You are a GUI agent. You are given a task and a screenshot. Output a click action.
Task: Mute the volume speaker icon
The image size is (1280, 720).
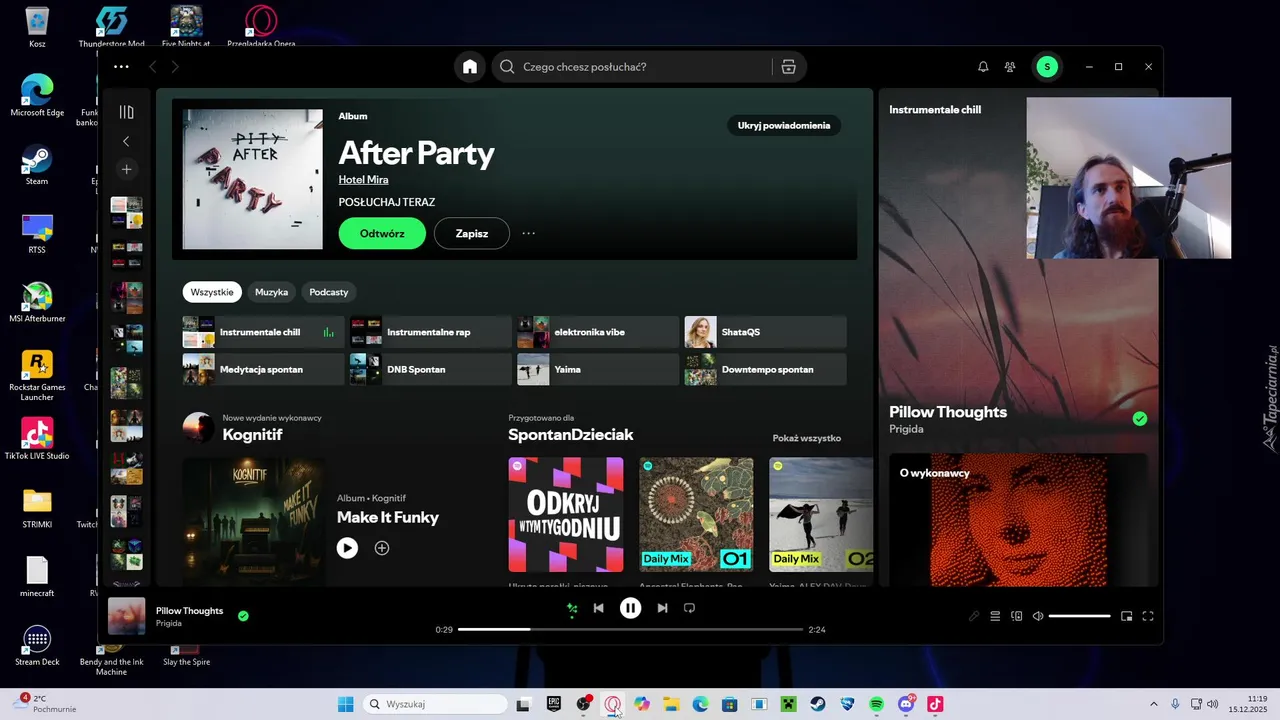pyautogui.click(x=1038, y=616)
